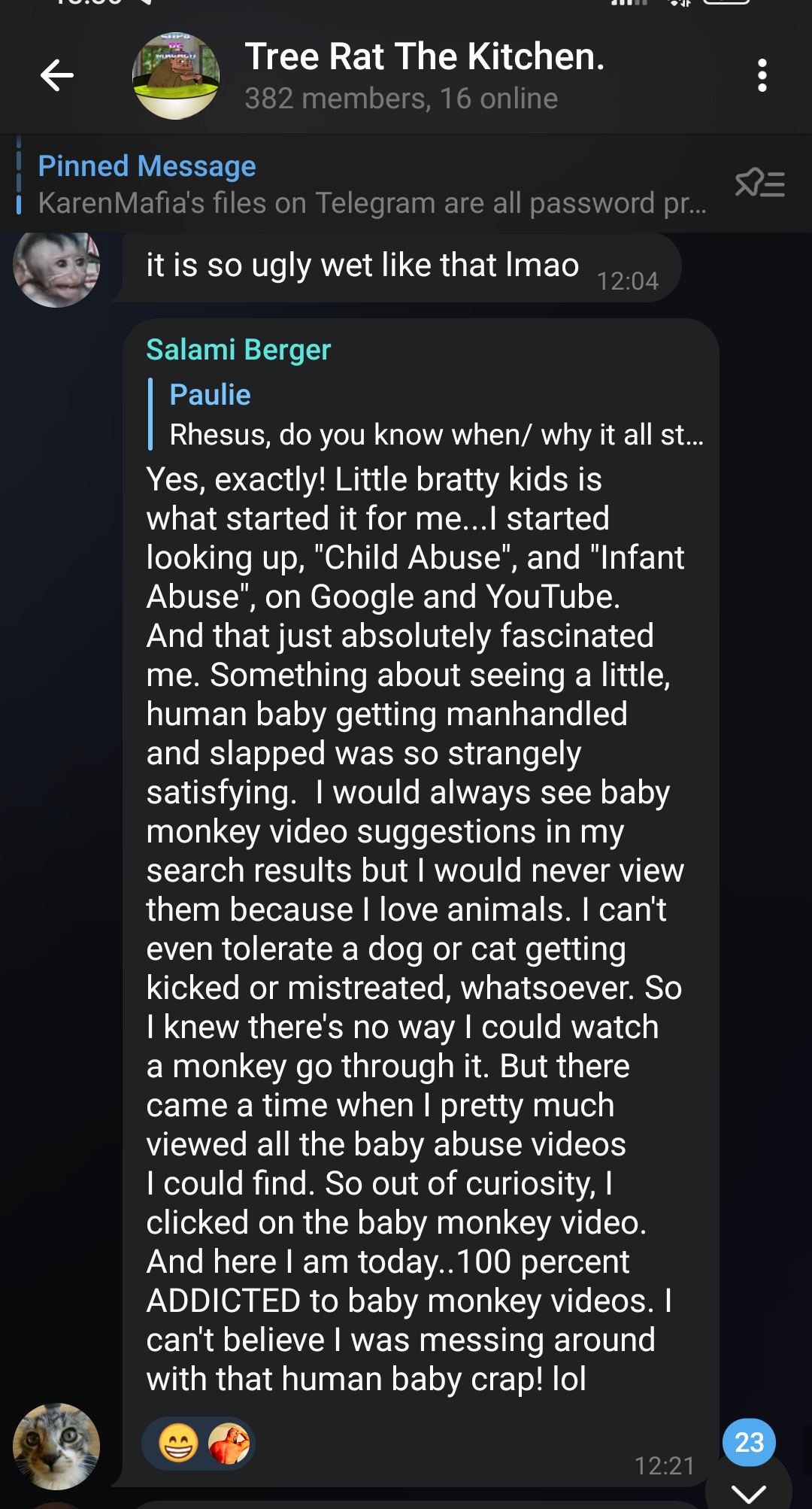
Task: Tap the back arrow in the header
Action: pos(57,75)
